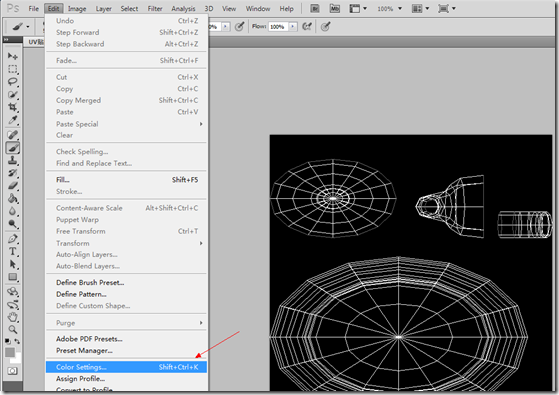Expand the toolbox double-arrow toggle

[x=6, y=39]
